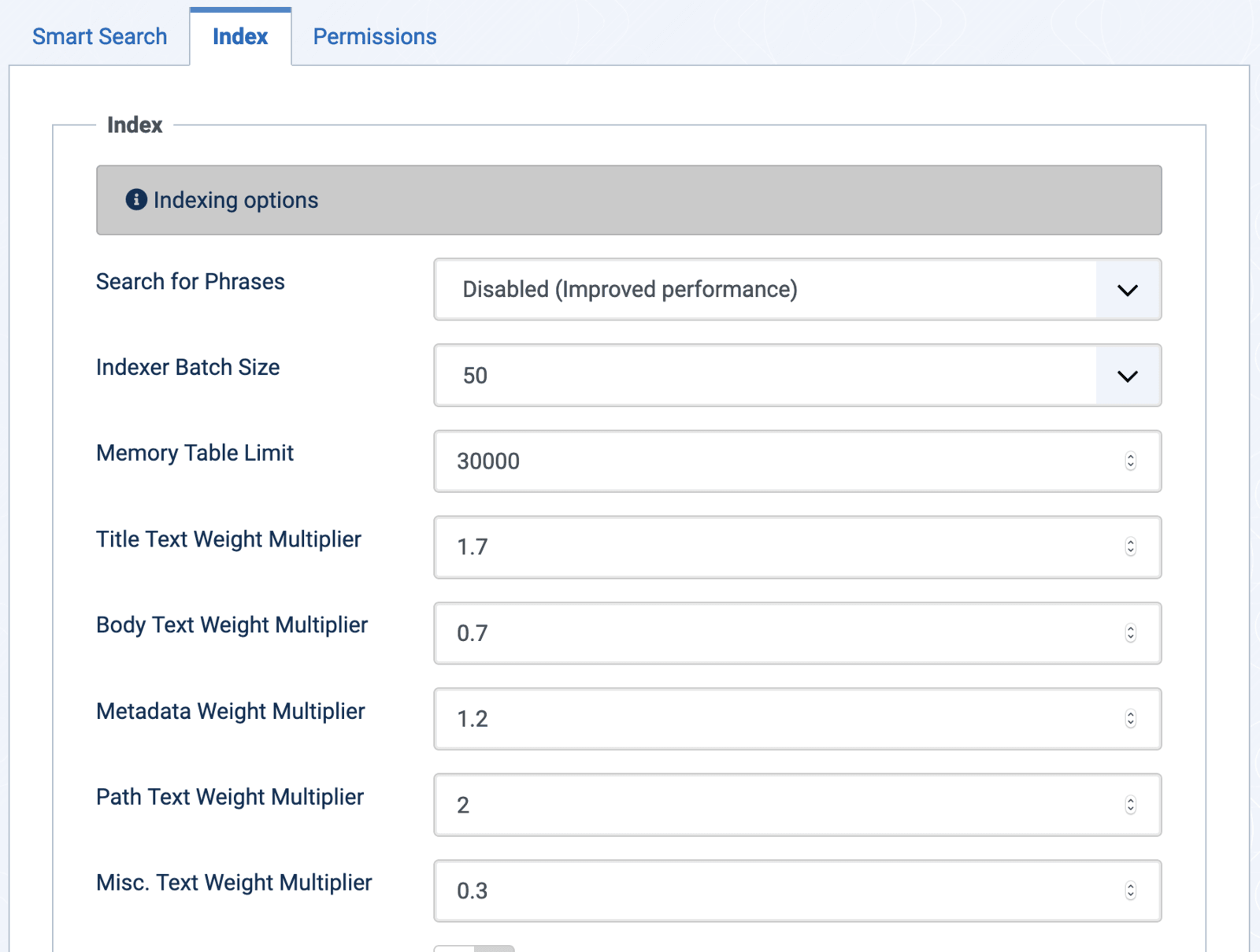Viewport: 1260px width, 952px height.
Task: Select the Index tab
Action: pos(240,36)
